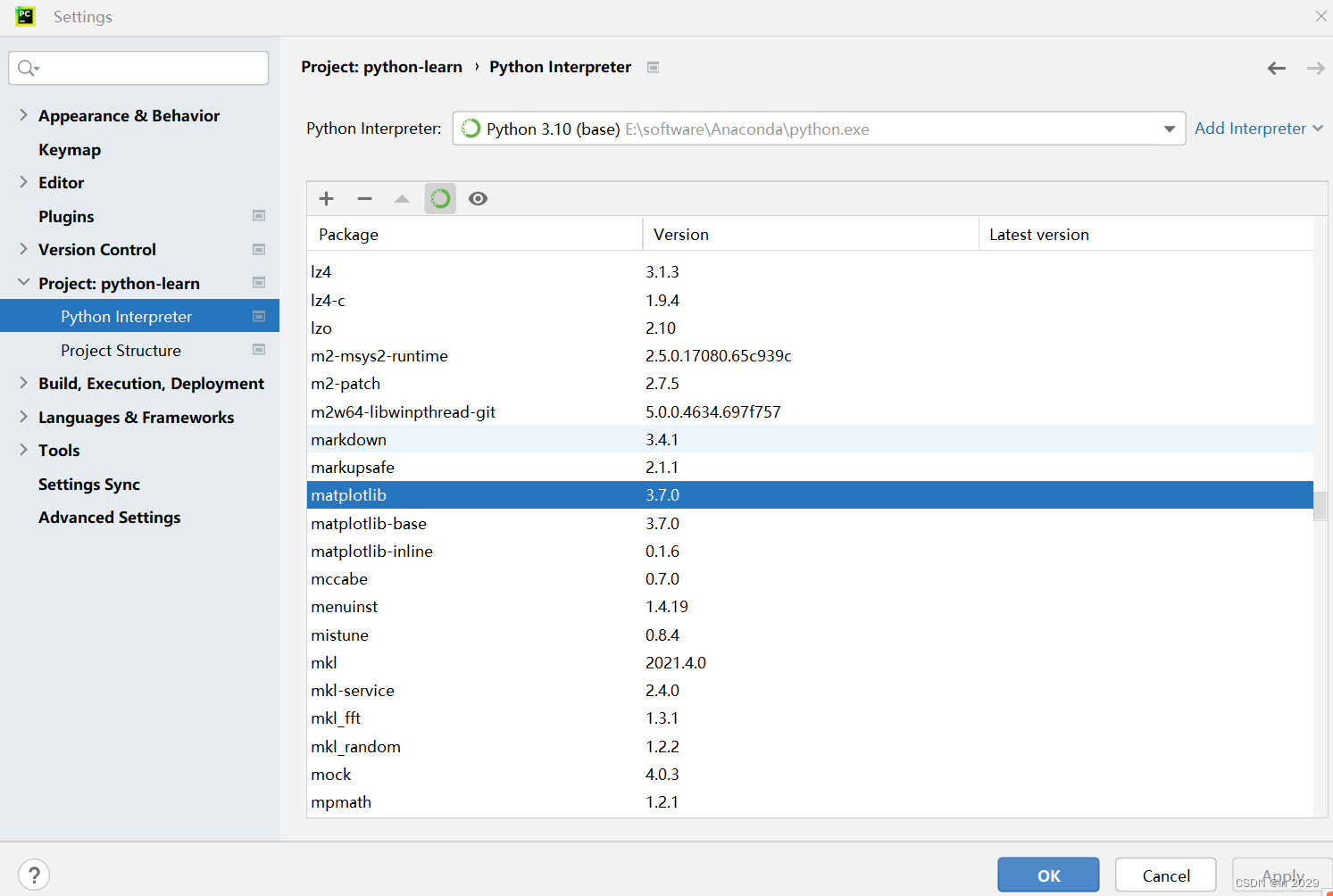
Task: Sort by the Package column header
Action: [x=475, y=234]
